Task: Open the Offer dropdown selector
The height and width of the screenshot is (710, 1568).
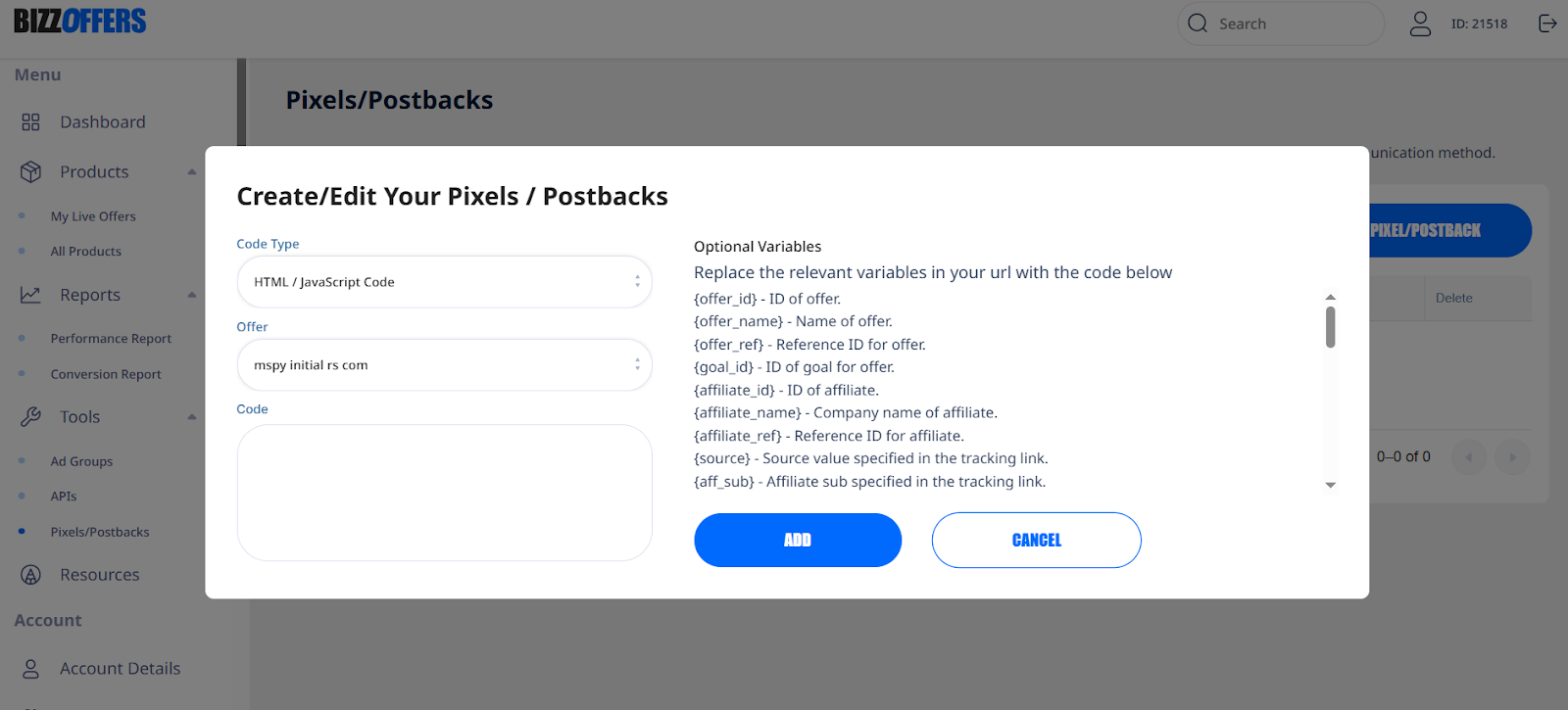Action: click(444, 365)
